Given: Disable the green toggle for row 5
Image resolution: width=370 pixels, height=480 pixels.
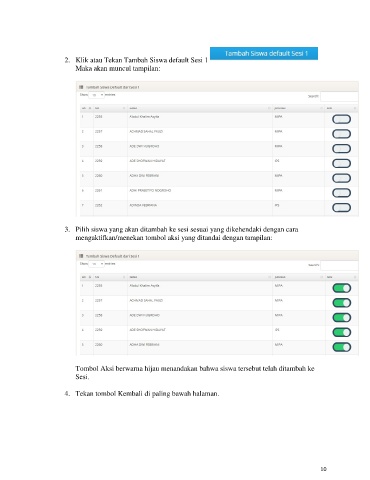Looking at the screenshot, I should (342, 347).
